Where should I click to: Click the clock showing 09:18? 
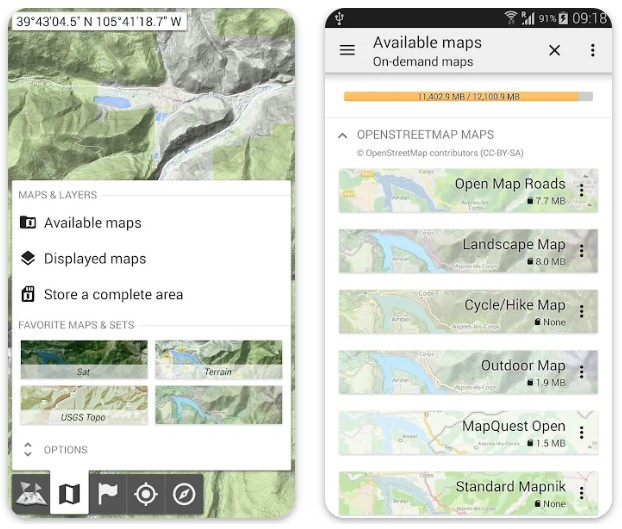coord(589,18)
